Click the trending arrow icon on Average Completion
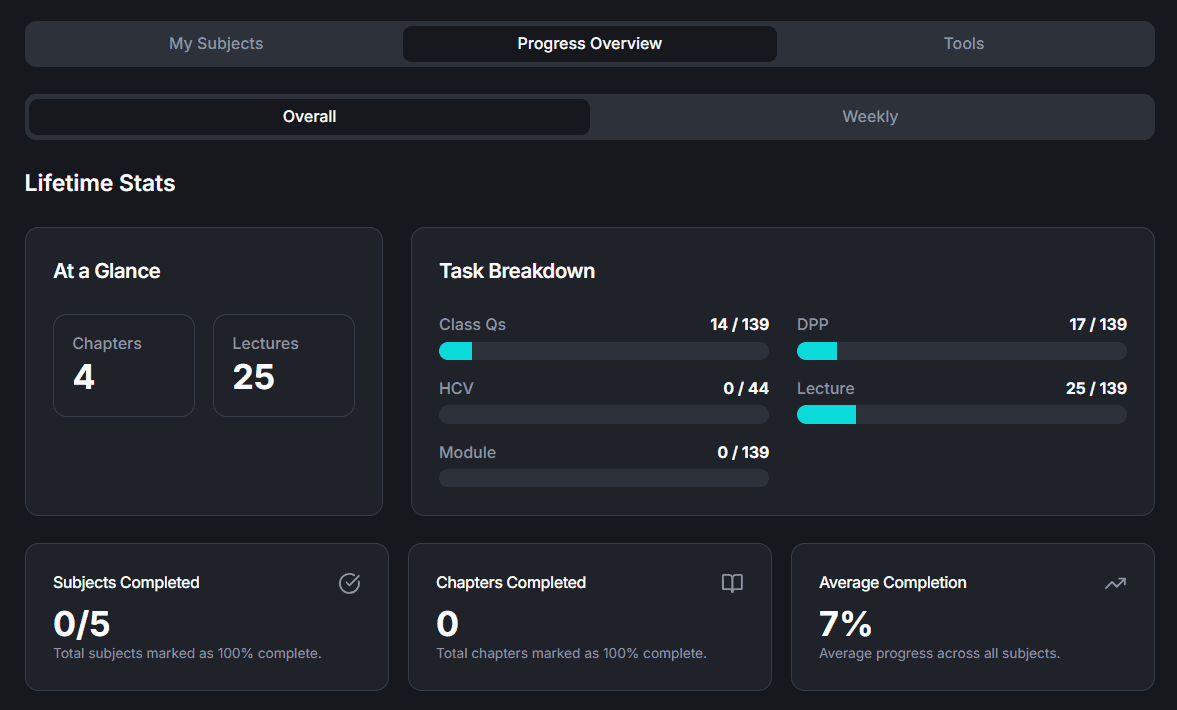 [1115, 583]
